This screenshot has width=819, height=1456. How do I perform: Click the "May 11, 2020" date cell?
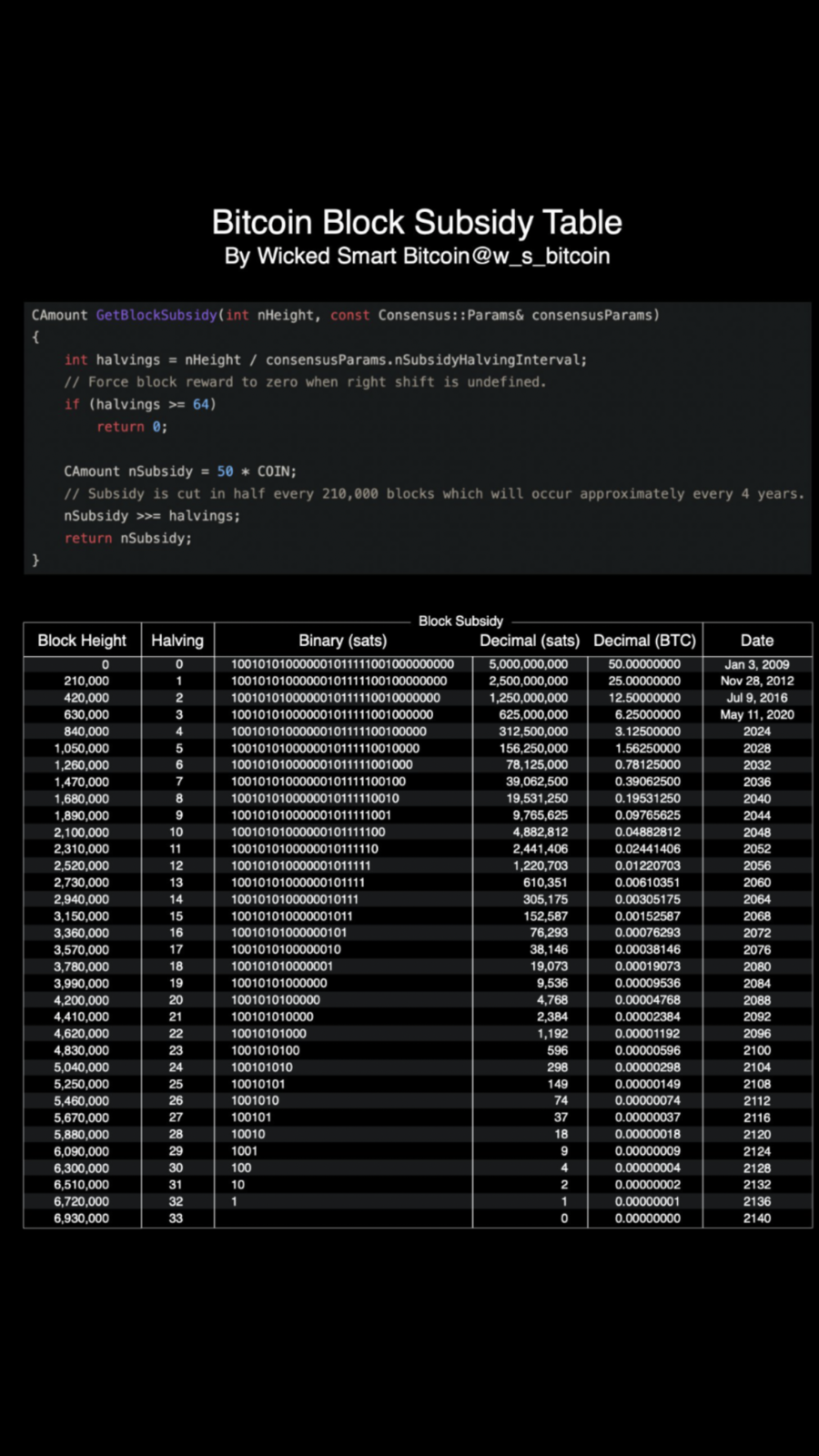point(757,714)
